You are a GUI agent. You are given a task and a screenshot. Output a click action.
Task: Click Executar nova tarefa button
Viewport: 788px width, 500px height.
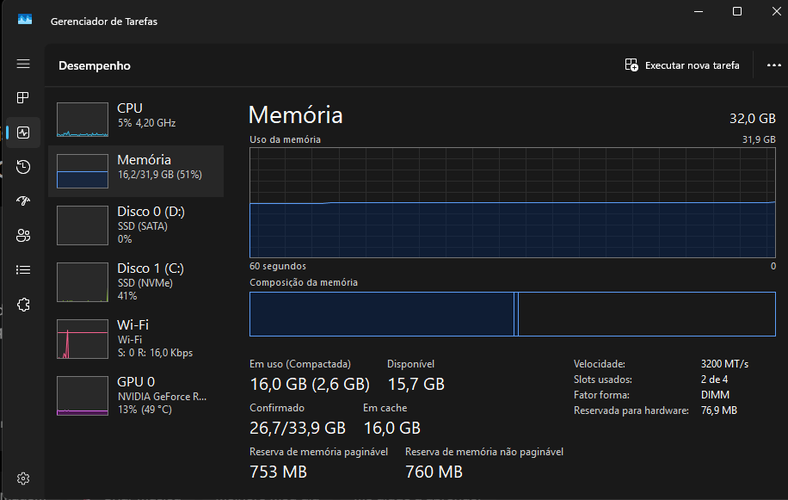682,65
